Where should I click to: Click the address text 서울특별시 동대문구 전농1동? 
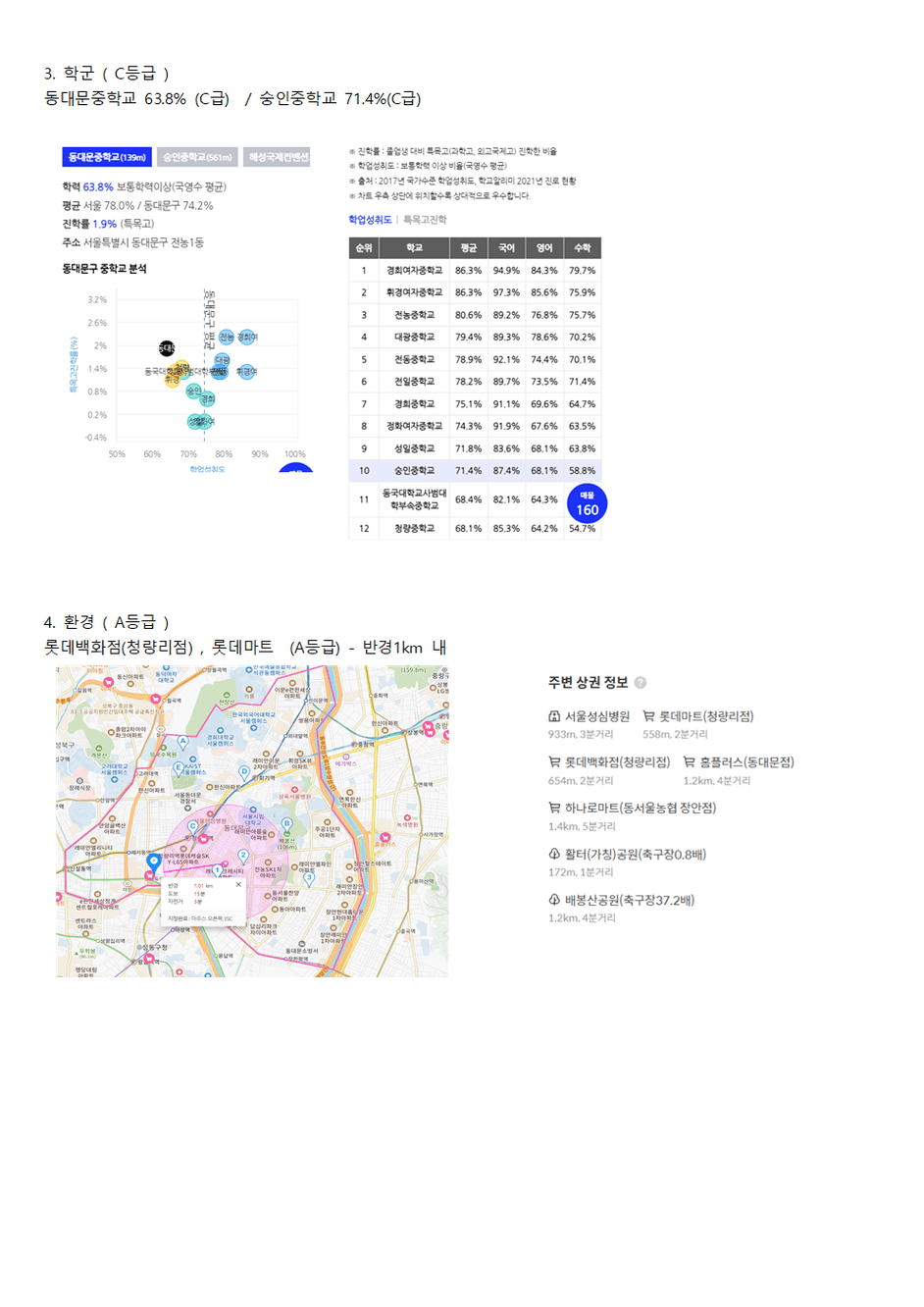coord(143,242)
